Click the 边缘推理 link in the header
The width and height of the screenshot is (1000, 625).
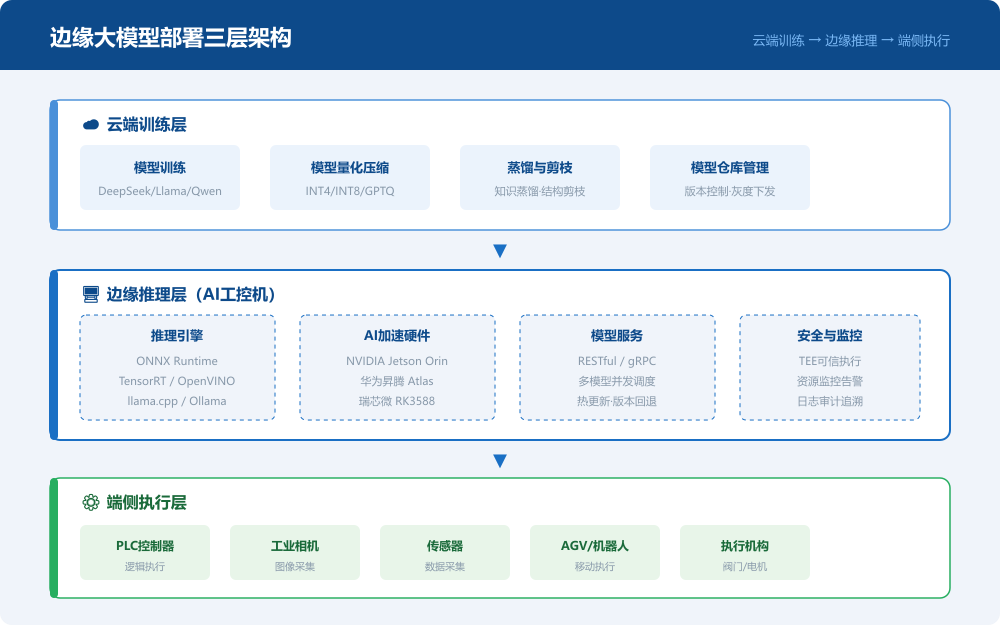point(851,40)
